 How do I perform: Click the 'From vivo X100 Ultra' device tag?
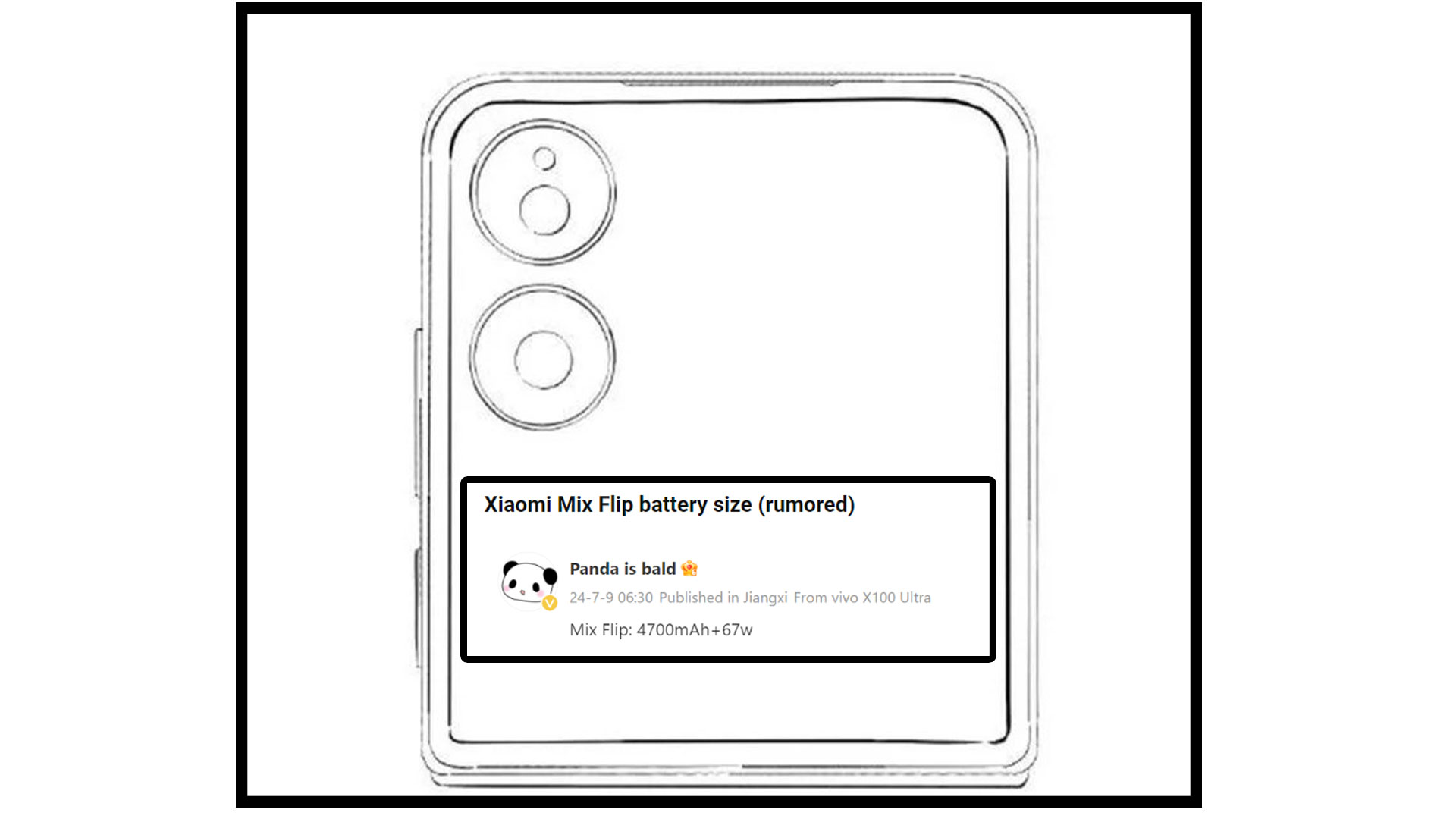(x=862, y=597)
